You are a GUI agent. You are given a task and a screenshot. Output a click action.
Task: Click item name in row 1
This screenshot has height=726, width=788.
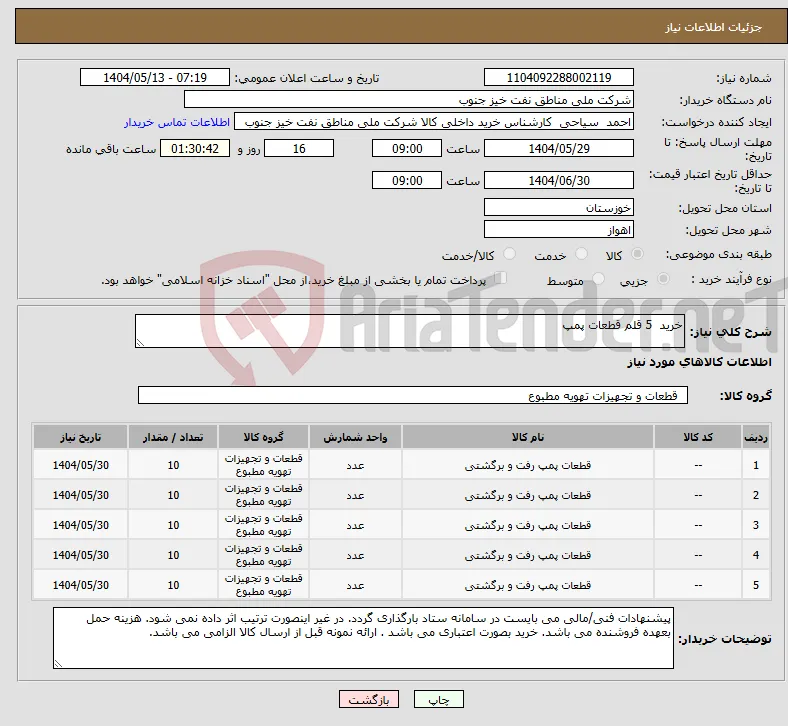[x=528, y=465]
